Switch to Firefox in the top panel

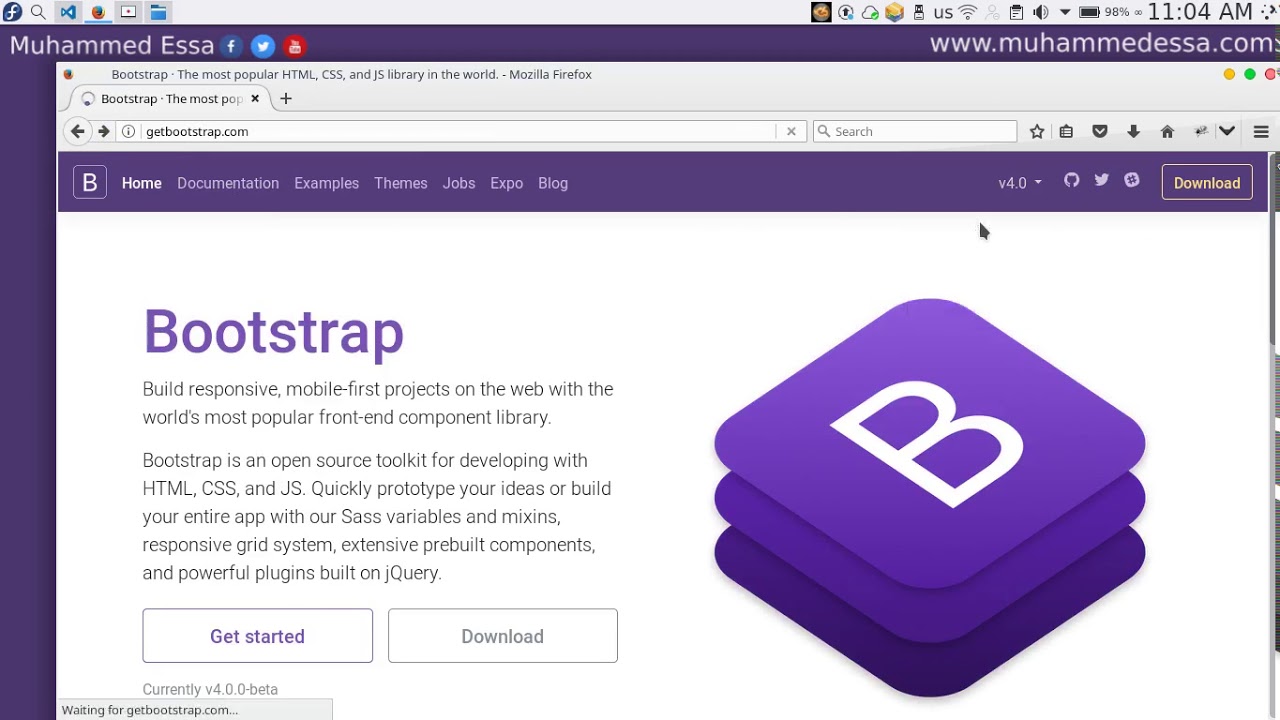pos(98,12)
